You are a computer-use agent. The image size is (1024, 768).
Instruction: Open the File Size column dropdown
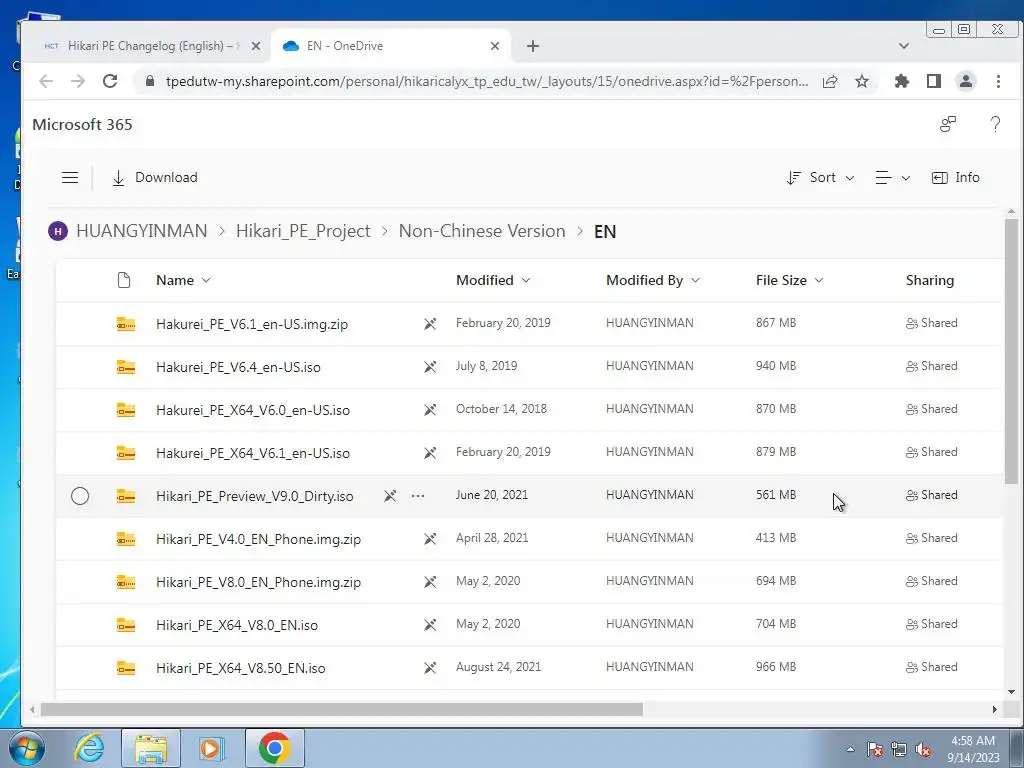790,280
